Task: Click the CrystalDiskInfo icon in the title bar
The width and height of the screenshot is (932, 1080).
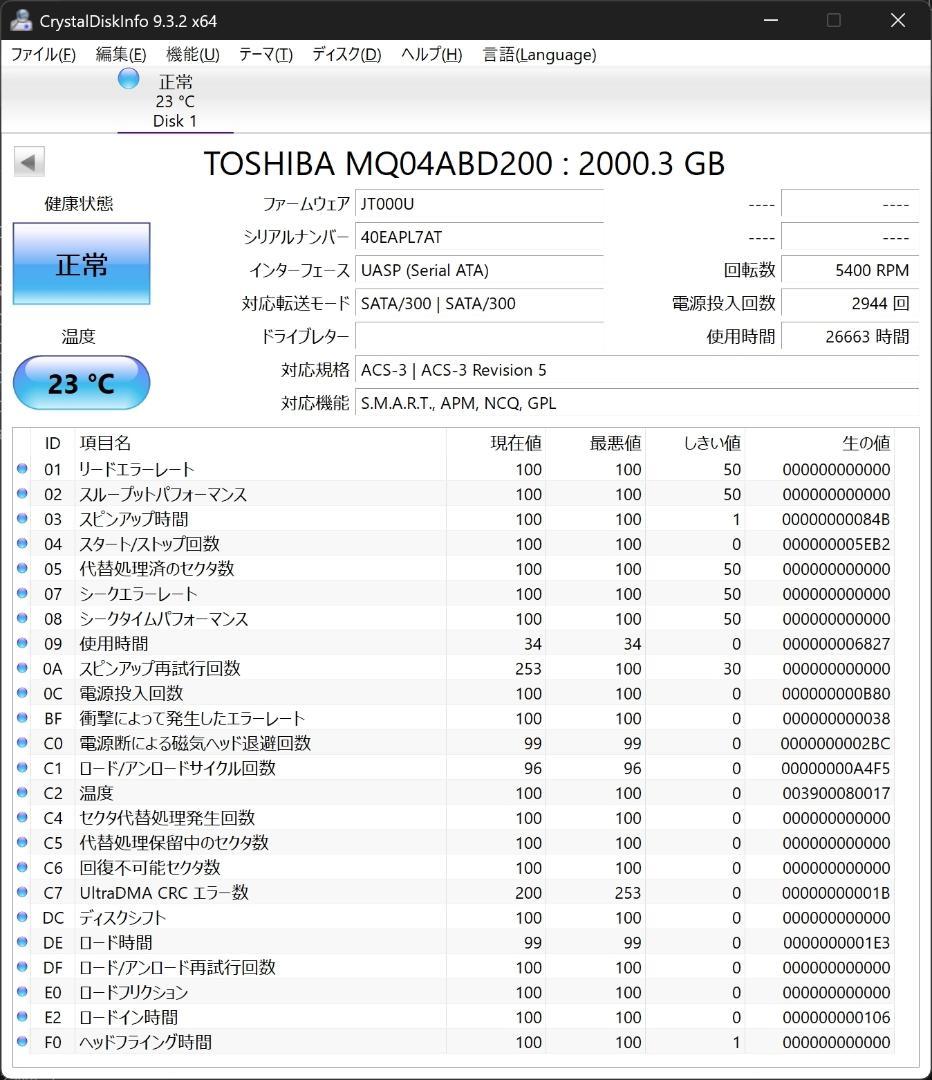Action: pos(22,19)
